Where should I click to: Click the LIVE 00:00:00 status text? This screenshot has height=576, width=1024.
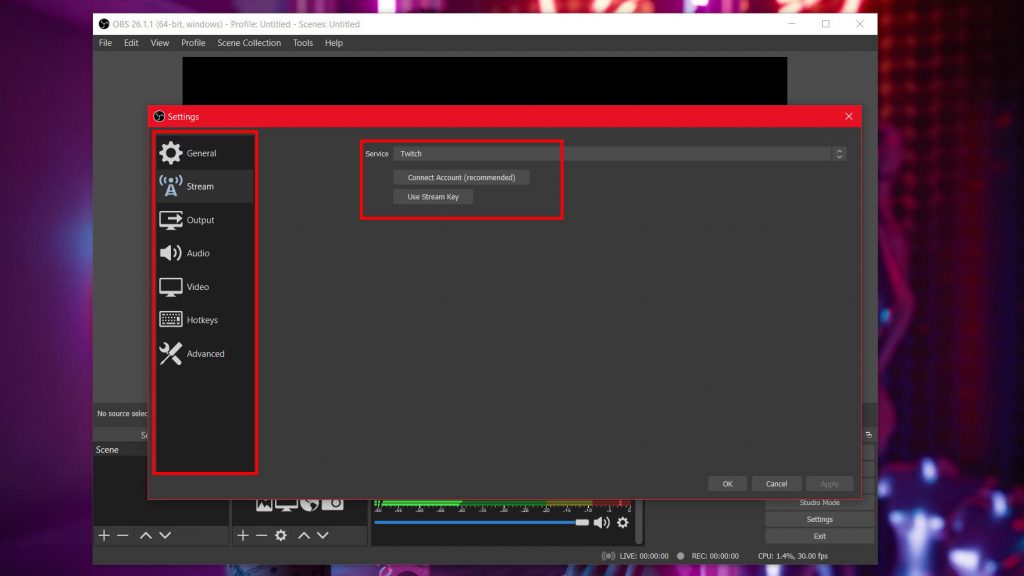[644, 556]
